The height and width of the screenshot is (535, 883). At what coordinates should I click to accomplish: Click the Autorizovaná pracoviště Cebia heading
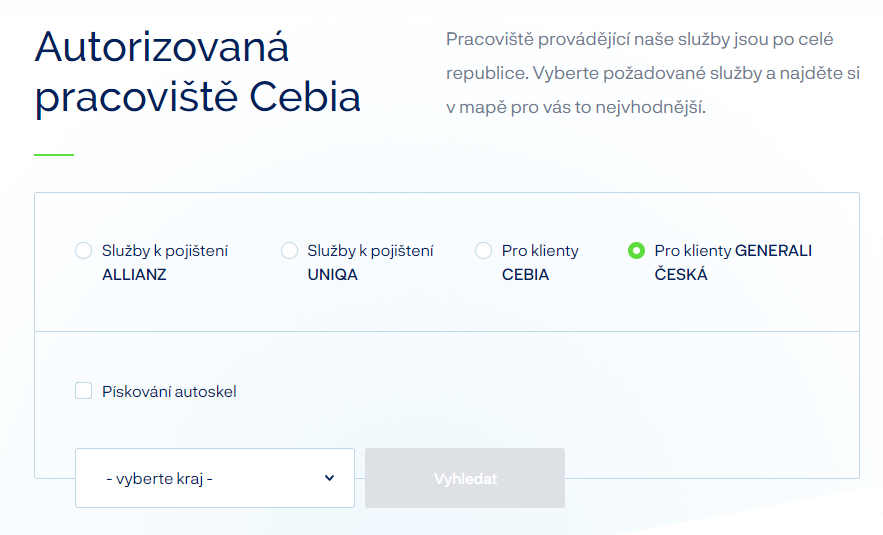(198, 73)
